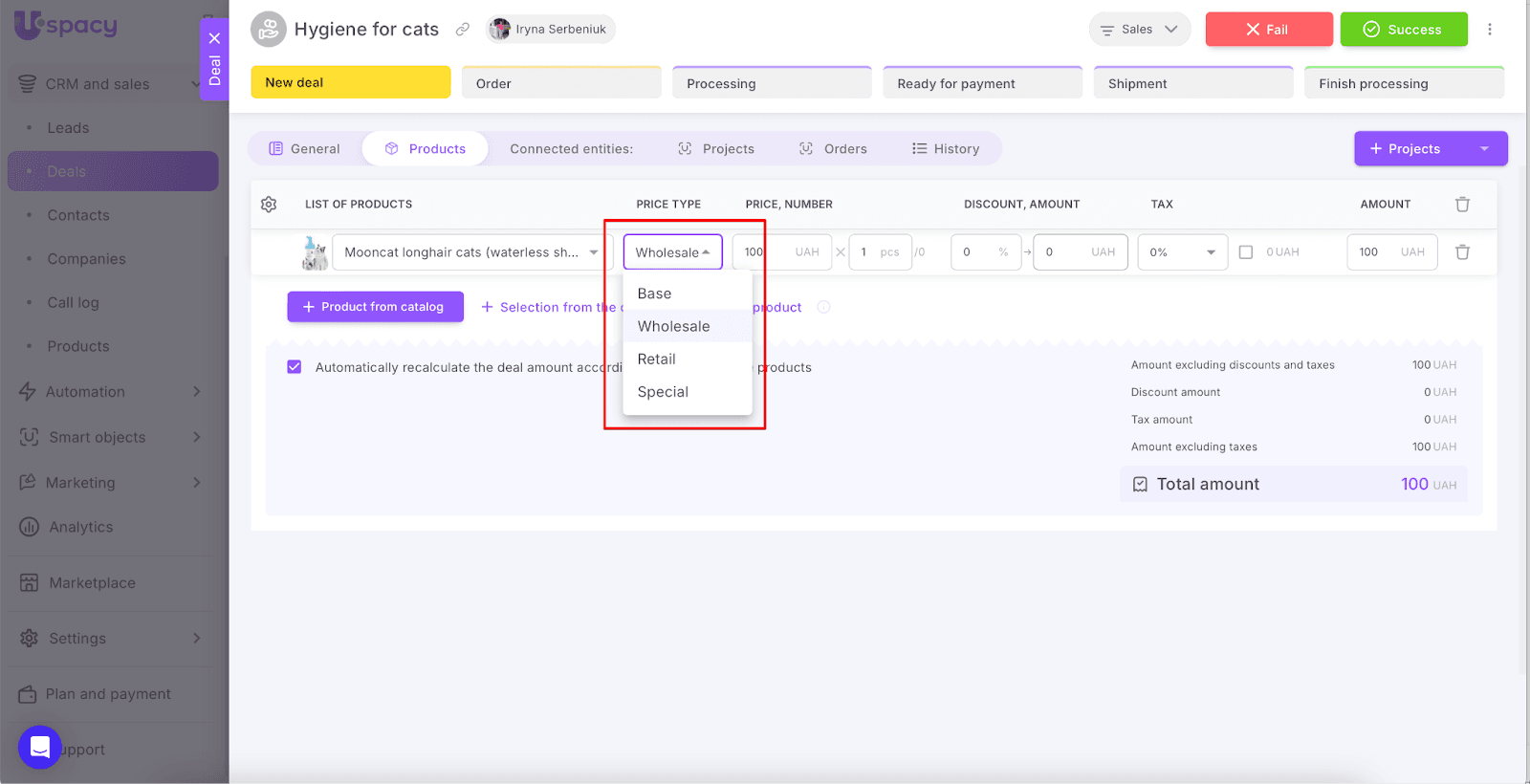
Task: Select Retail from price type list
Action: (x=657, y=359)
